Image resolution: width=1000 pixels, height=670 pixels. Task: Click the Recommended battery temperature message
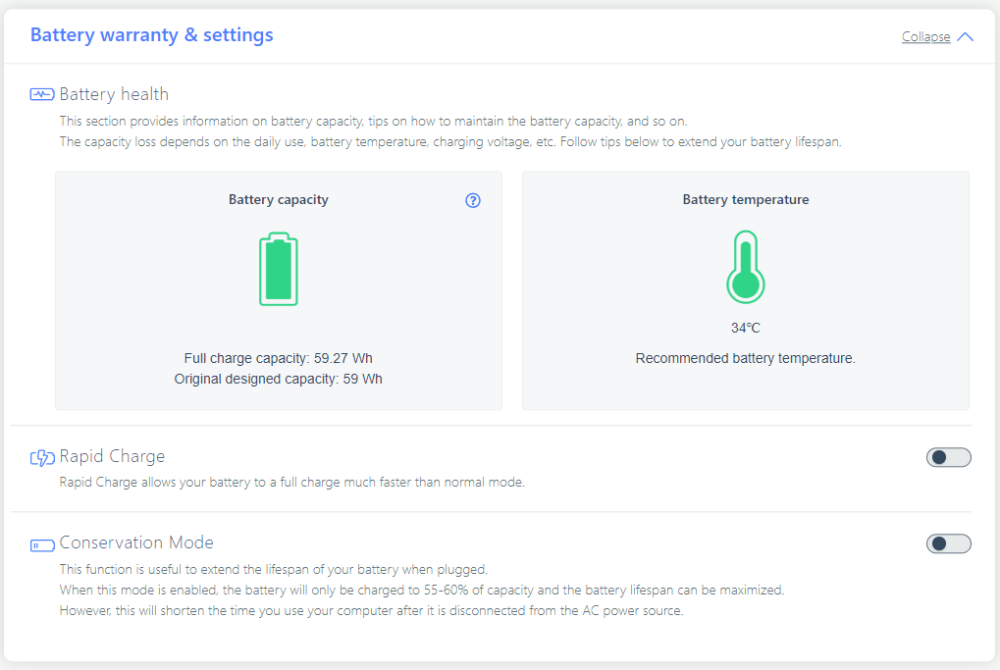coord(745,358)
